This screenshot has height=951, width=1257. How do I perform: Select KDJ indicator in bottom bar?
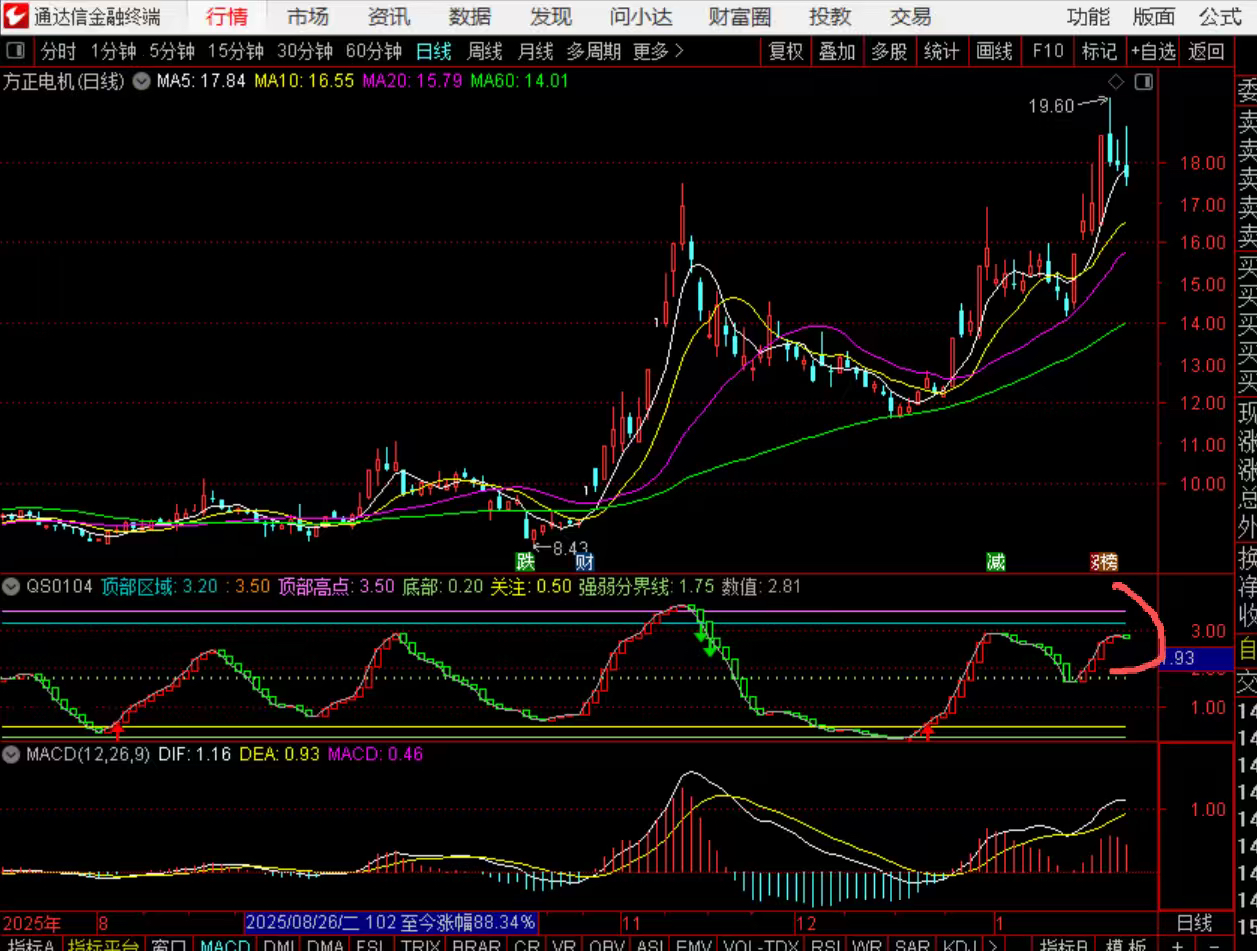[x=960, y=945]
